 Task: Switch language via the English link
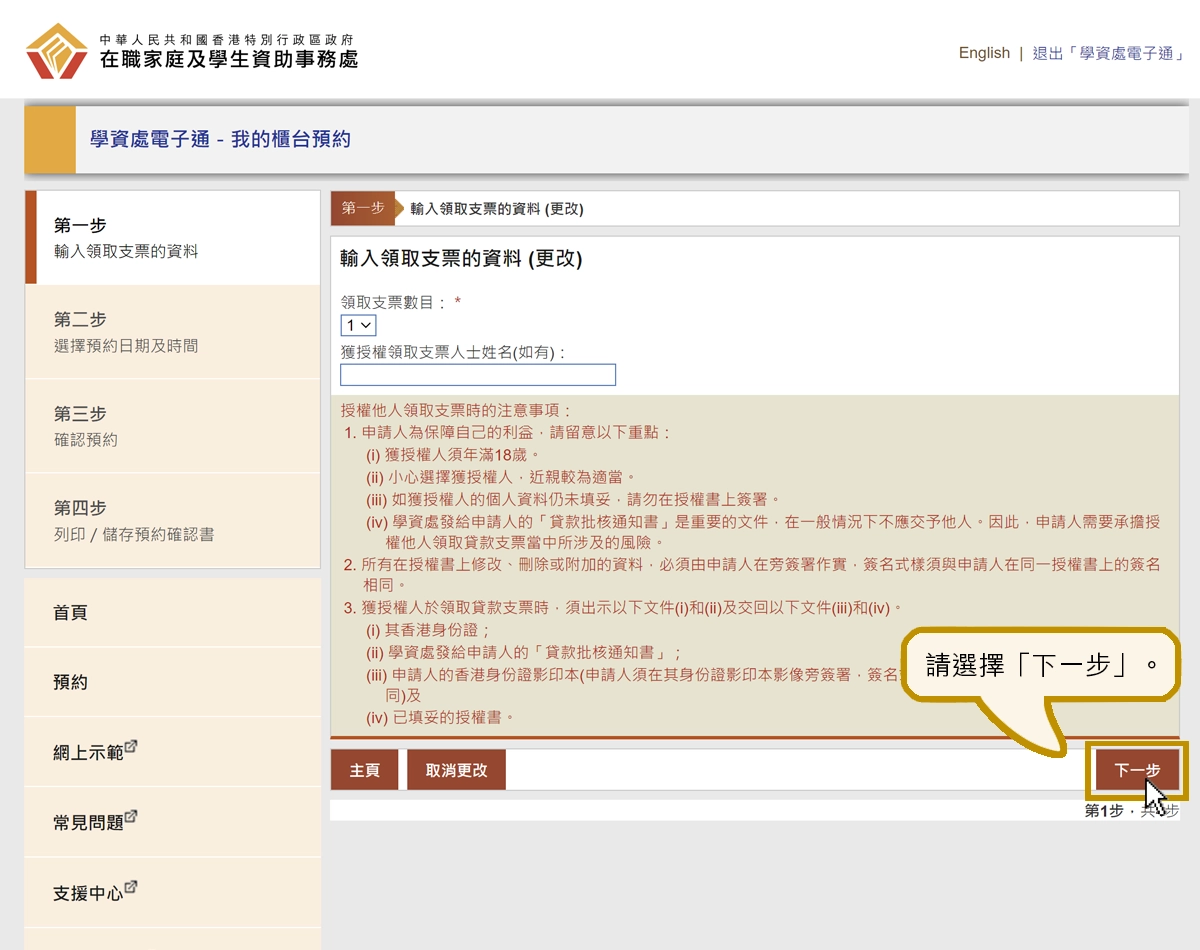tap(984, 53)
